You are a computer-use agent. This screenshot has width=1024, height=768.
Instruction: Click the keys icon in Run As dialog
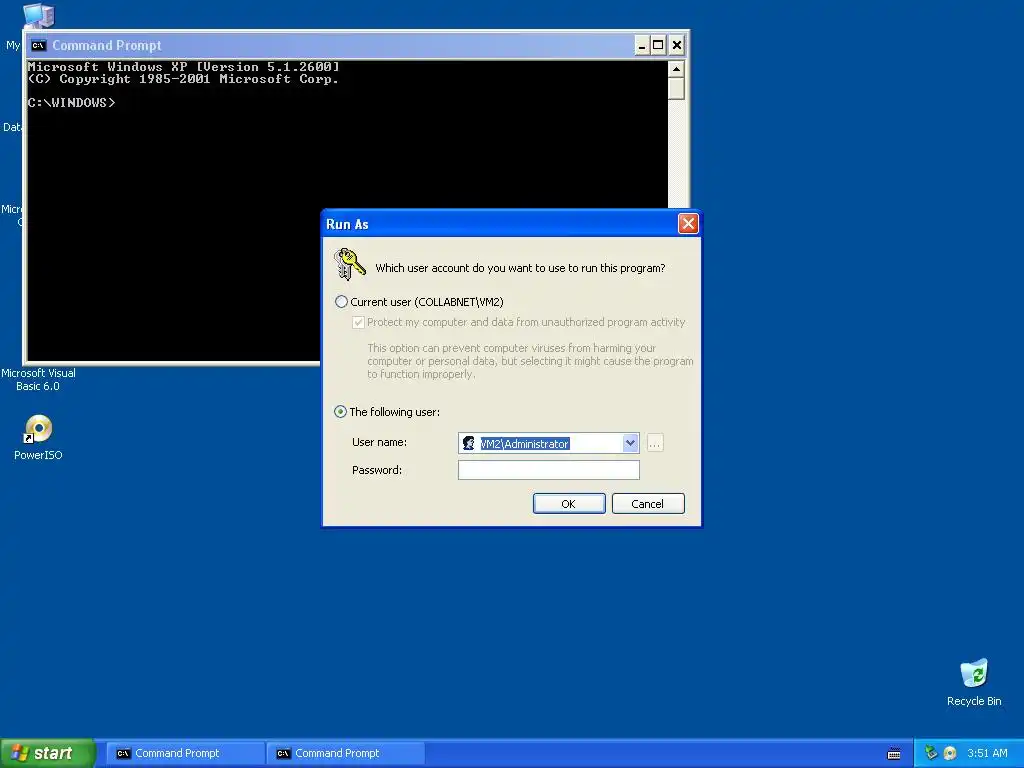[349, 264]
